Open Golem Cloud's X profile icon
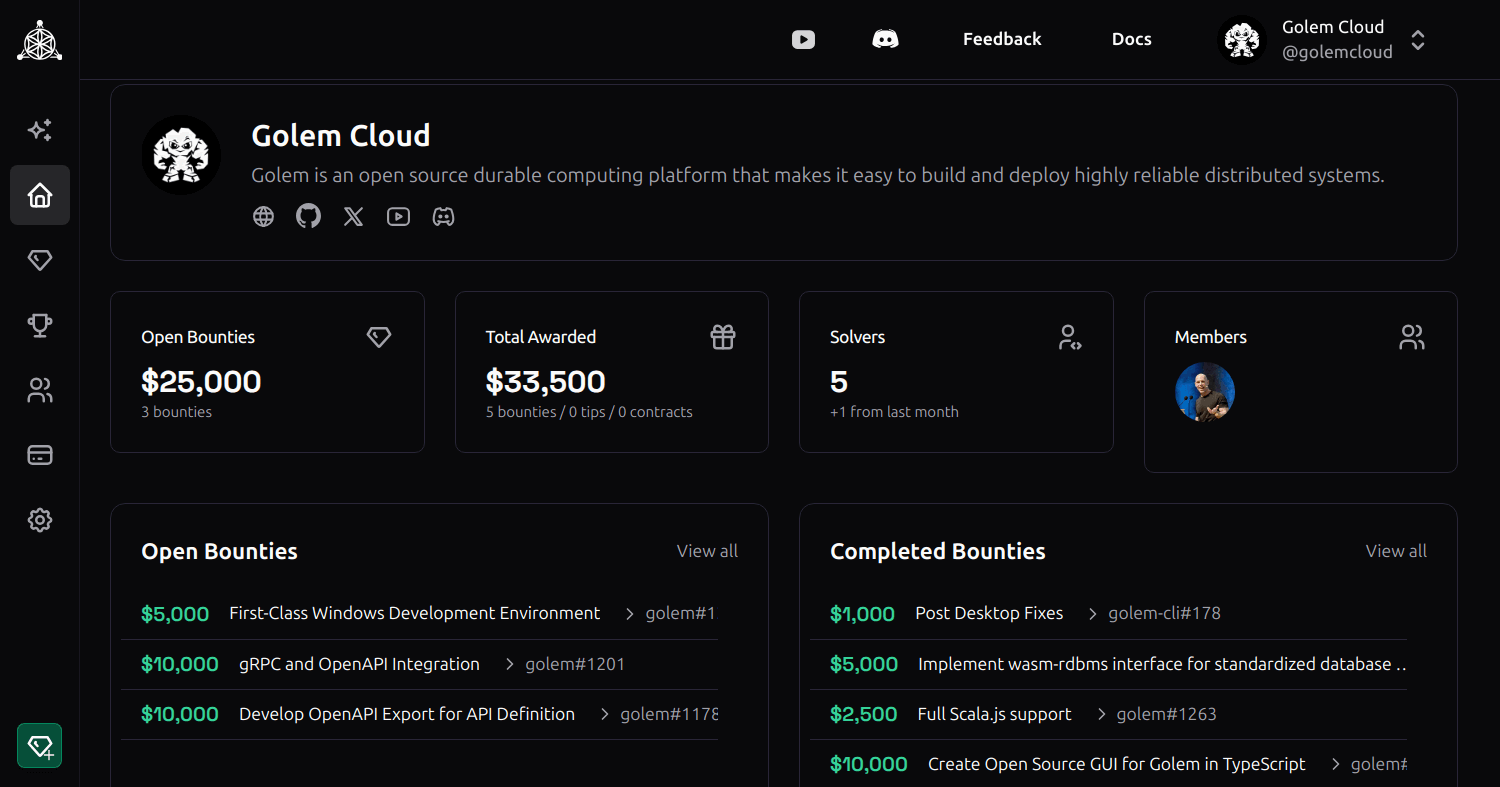Image resolution: width=1500 pixels, height=787 pixels. 354,216
